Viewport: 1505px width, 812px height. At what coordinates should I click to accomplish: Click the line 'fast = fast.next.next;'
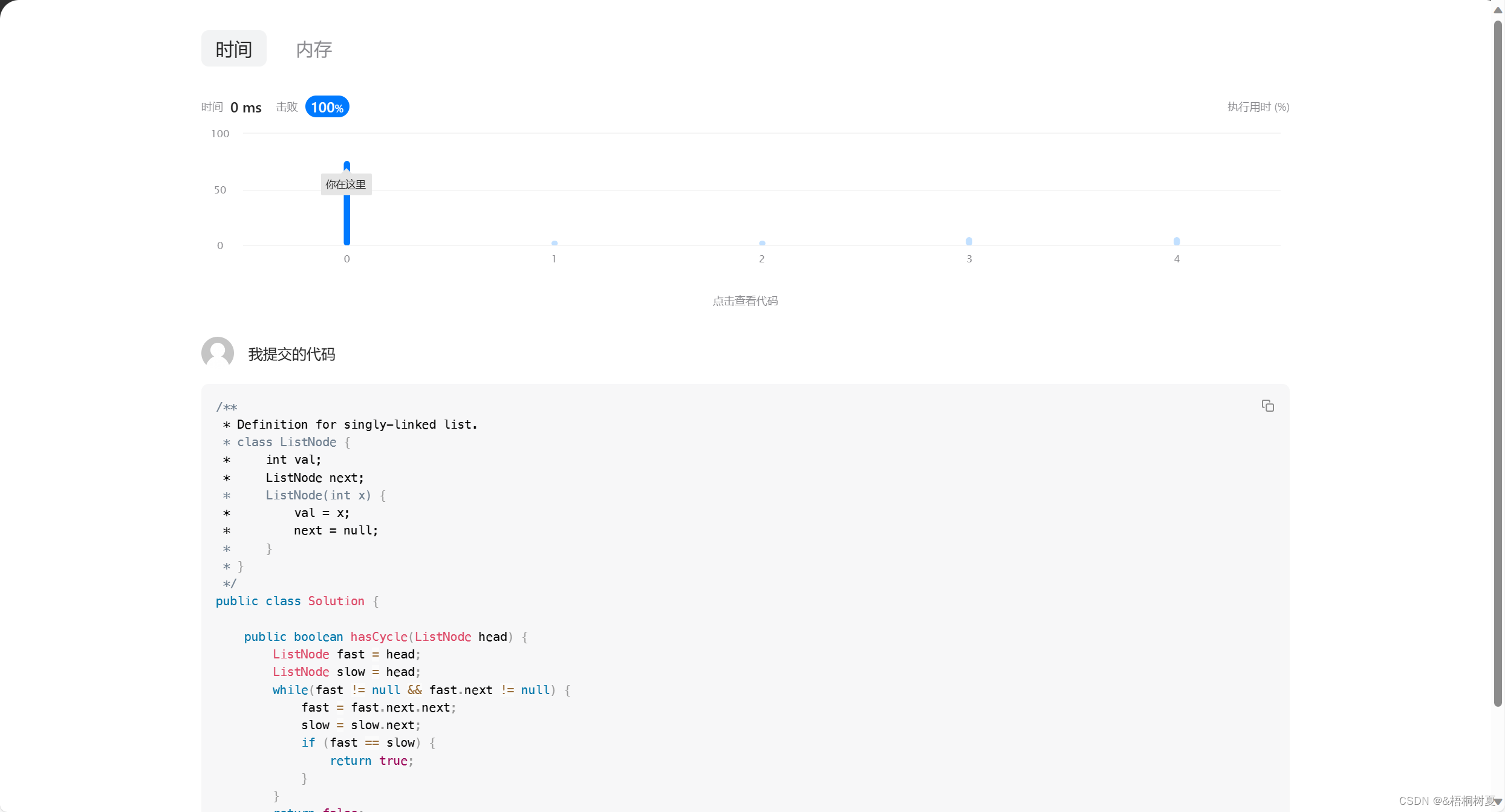click(x=379, y=707)
